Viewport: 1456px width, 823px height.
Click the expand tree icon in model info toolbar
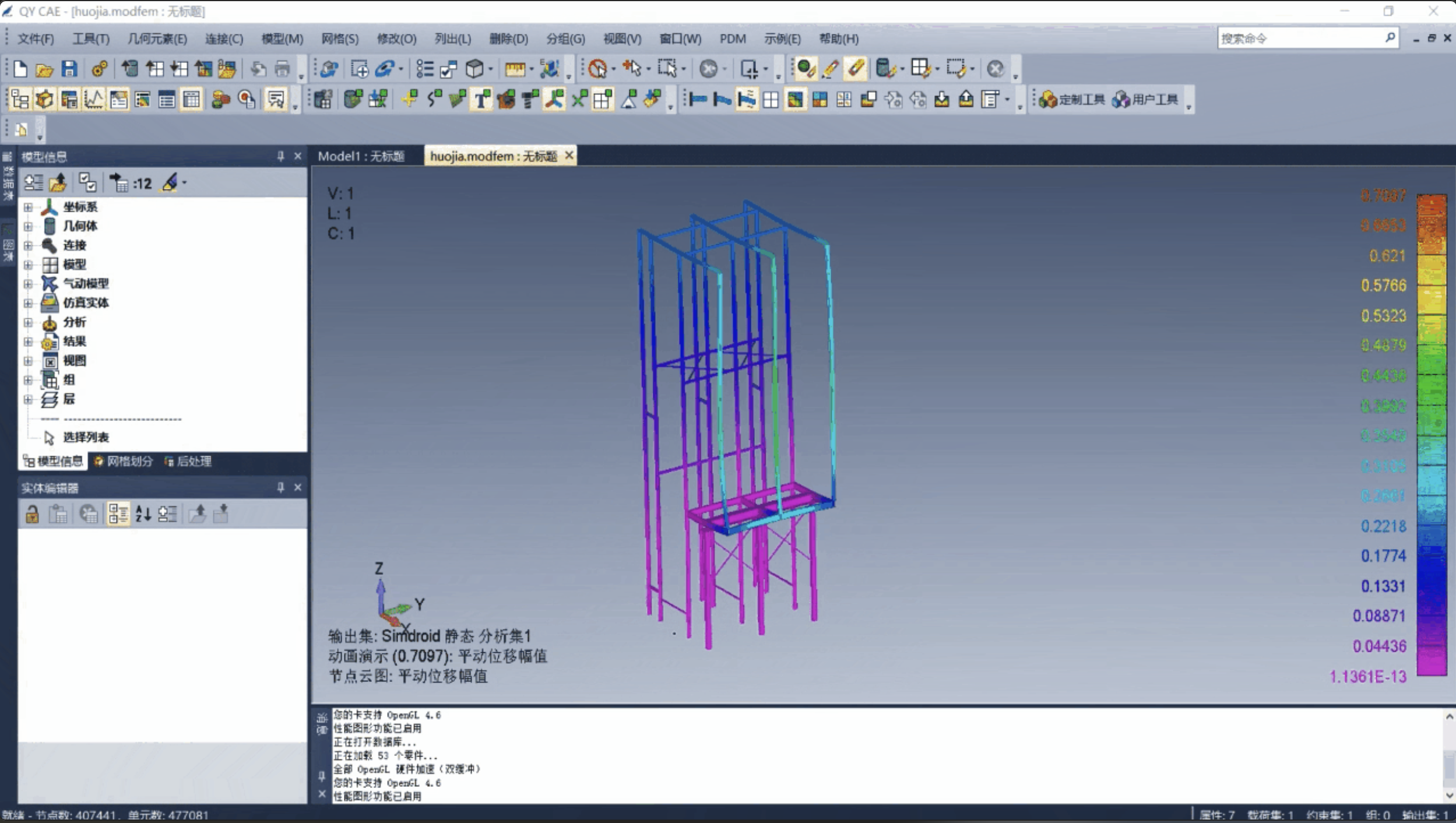click(33, 183)
